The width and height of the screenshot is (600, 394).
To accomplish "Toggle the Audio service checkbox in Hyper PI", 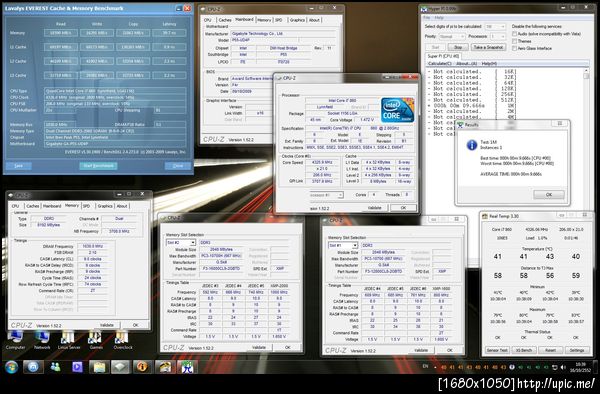I will click(514, 34).
